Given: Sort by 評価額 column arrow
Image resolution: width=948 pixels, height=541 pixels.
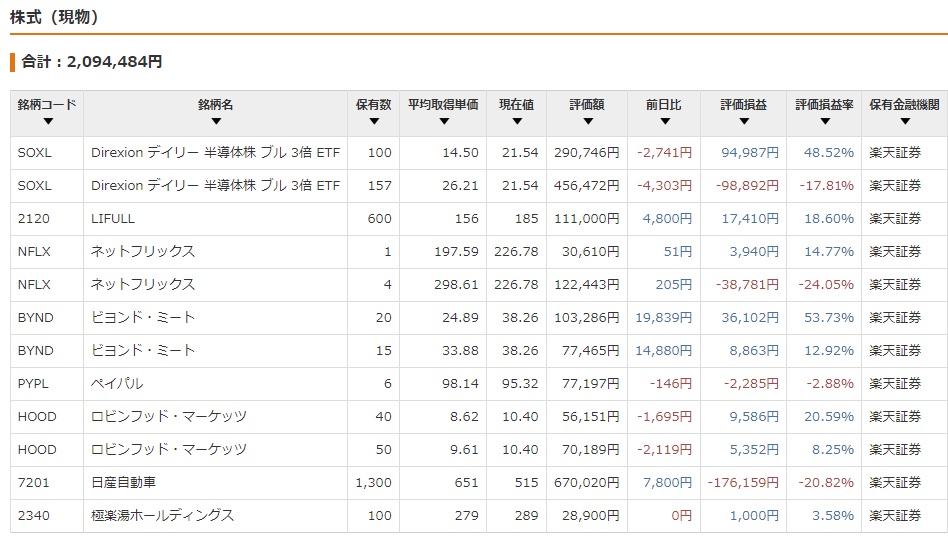Looking at the screenshot, I should 588,121.
